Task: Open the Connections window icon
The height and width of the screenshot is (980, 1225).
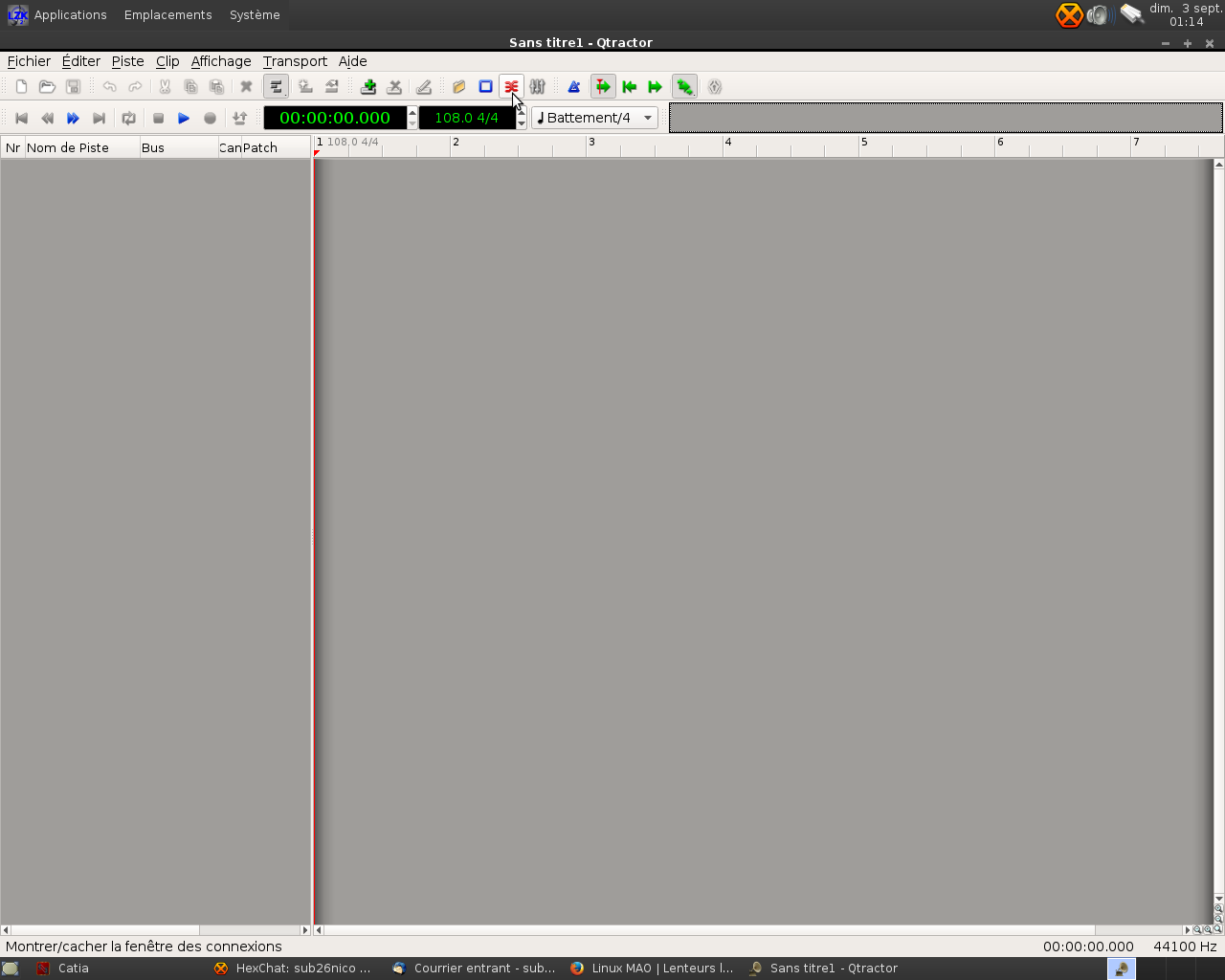Action: 512,87
